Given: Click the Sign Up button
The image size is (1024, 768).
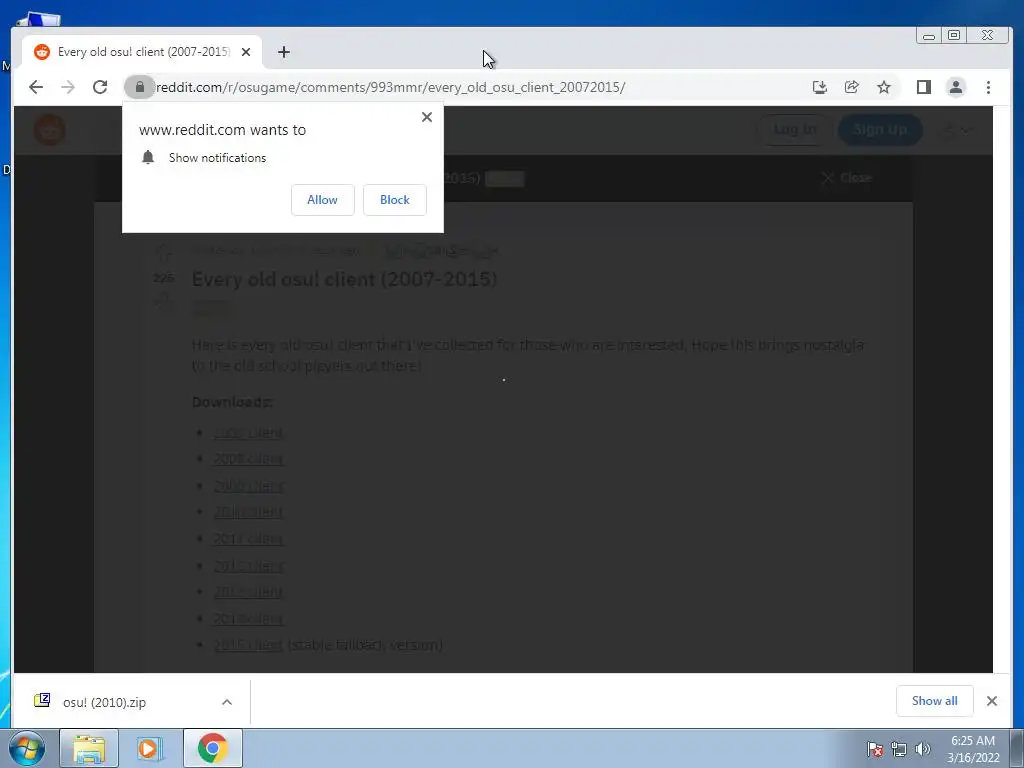Looking at the screenshot, I should point(880,129).
